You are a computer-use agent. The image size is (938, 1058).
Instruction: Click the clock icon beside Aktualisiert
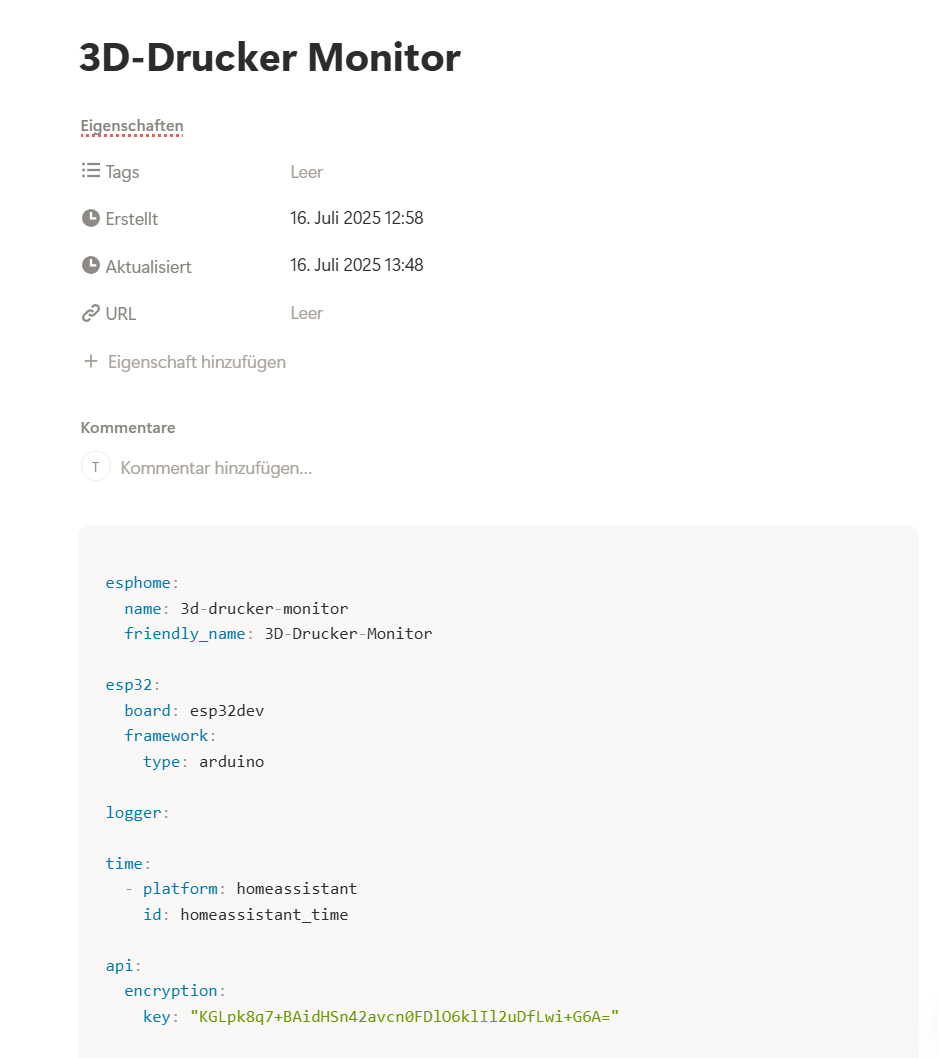[91, 266]
